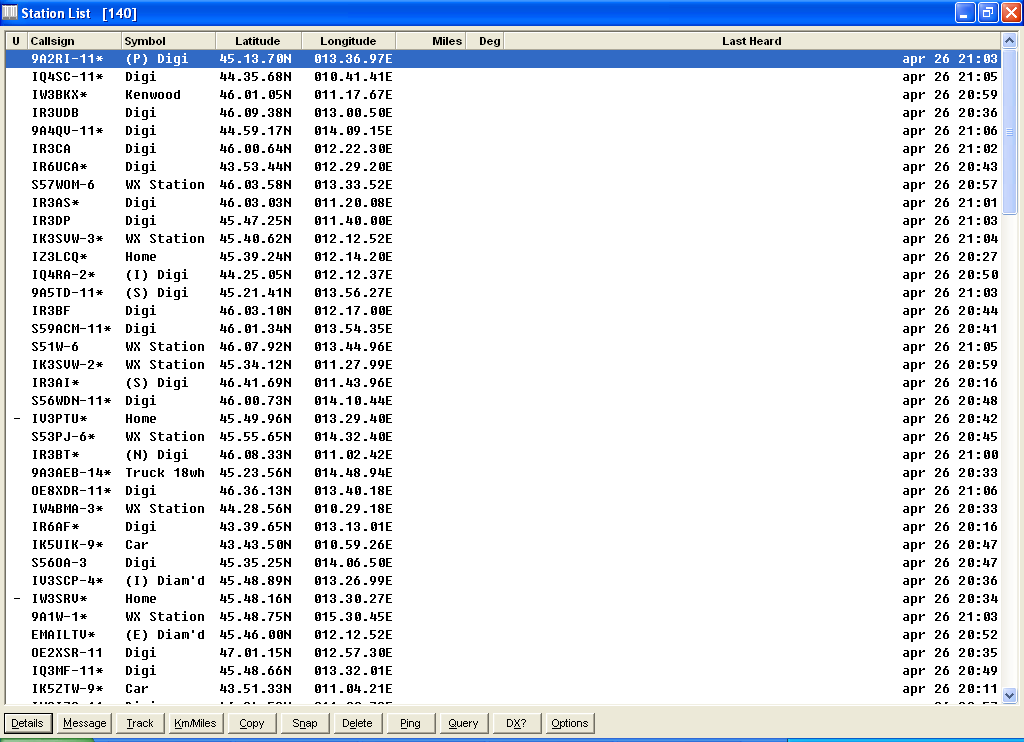Sort by the Deg column header

(485, 41)
